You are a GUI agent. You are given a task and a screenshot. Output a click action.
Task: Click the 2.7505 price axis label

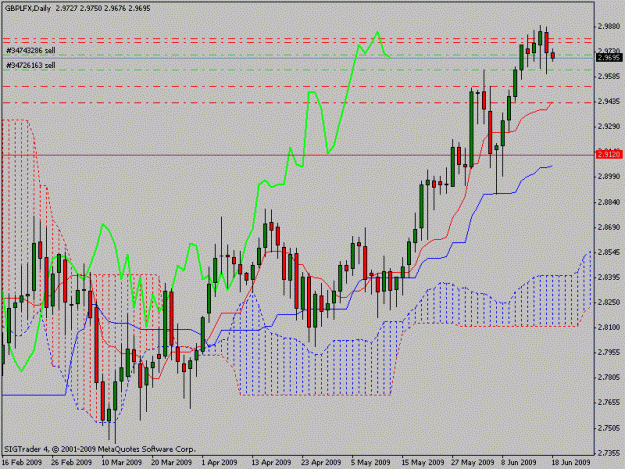click(609, 428)
